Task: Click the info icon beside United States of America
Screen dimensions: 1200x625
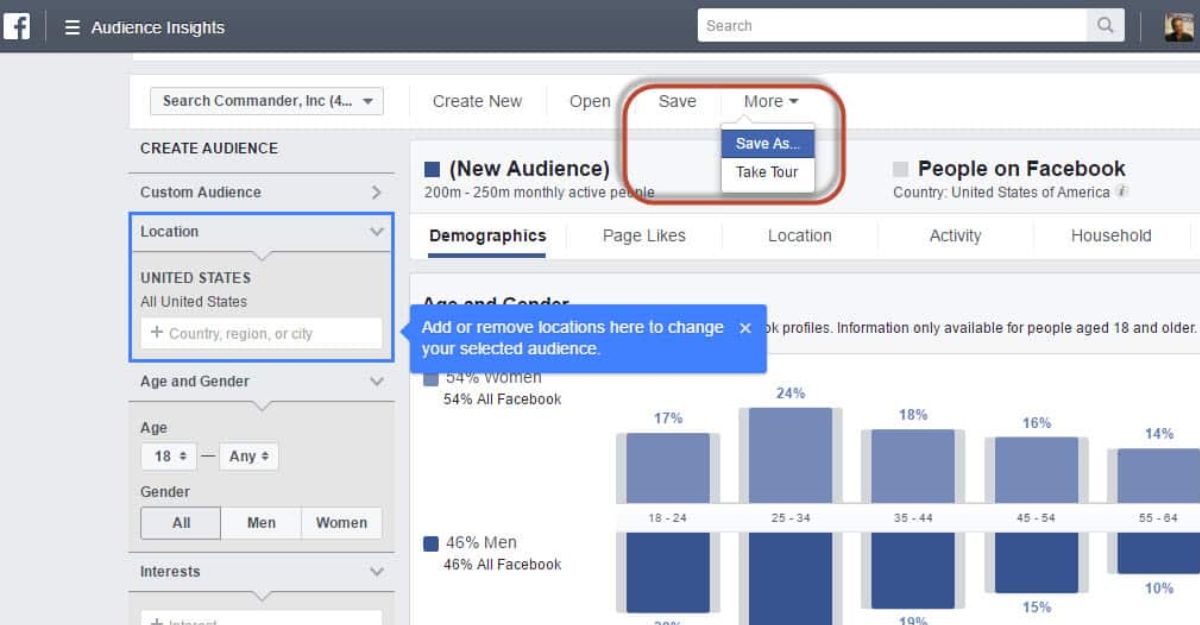Action: tap(1122, 192)
